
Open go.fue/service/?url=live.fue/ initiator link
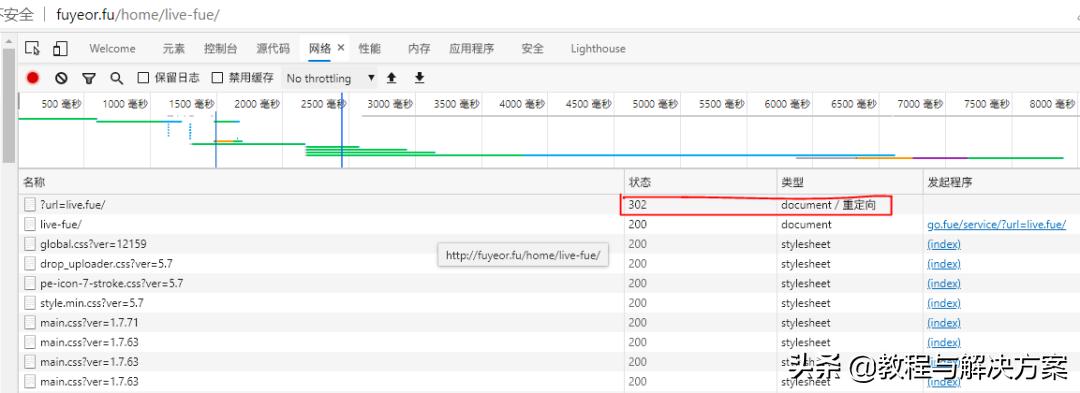click(x=997, y=224)
